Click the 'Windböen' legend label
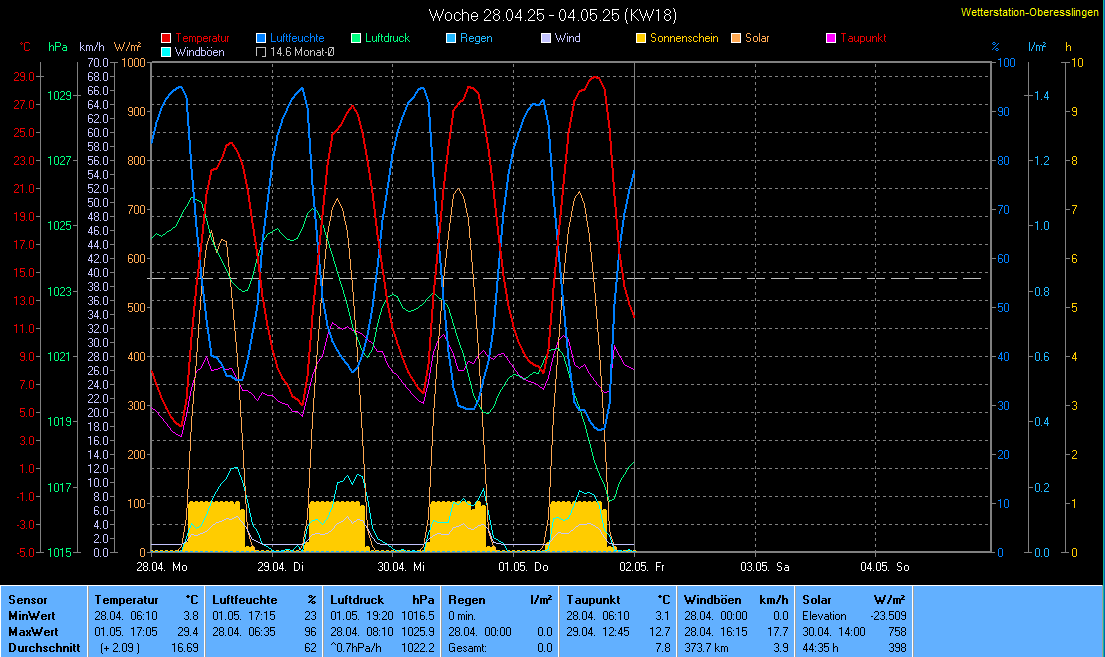This screenshot has width=1105, height=657. 199,52
